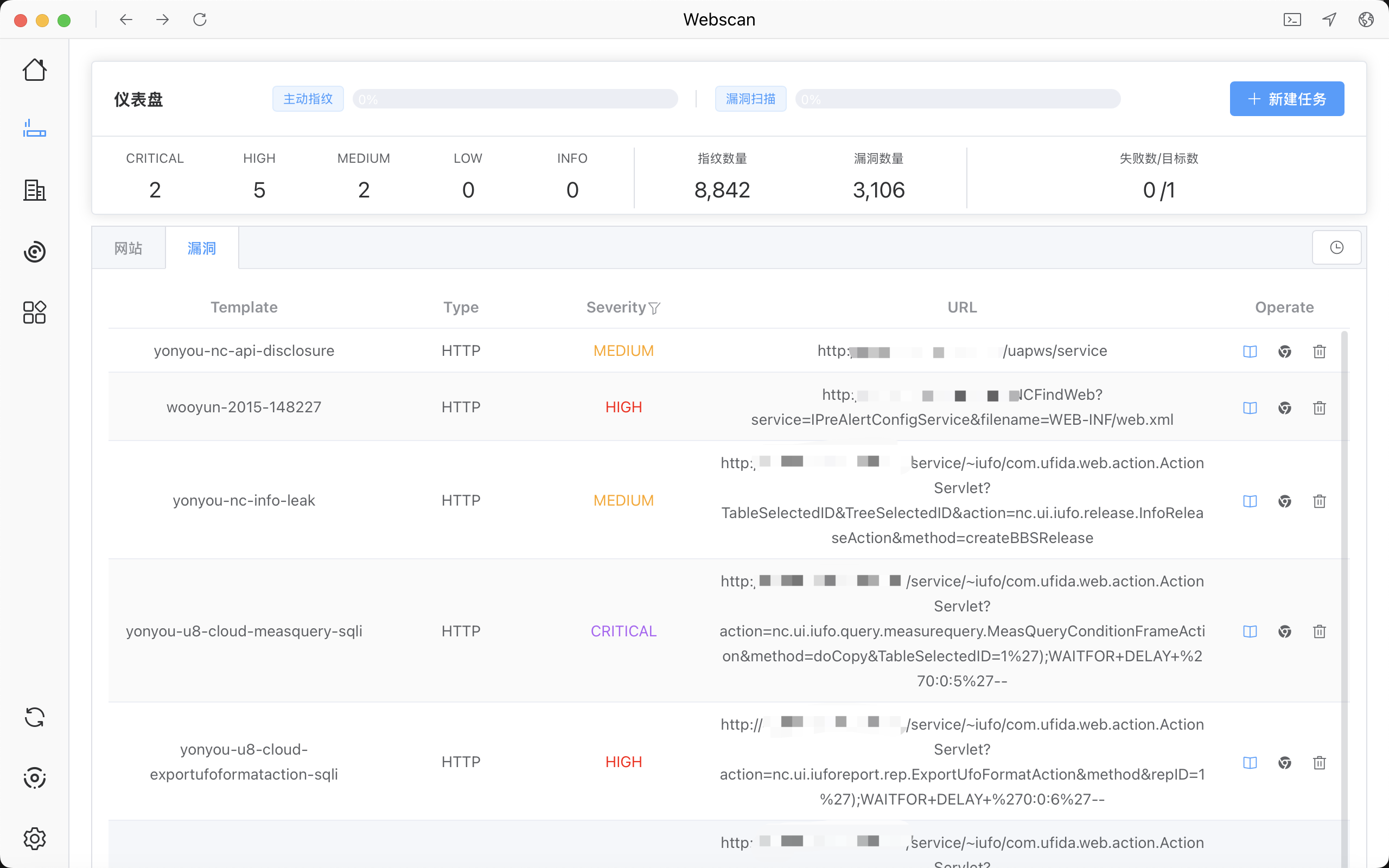Screen dimensions: 1389x868
Task: Open wooyun-2015-148227 result in Chrome browser
Action: point(1284,408)
